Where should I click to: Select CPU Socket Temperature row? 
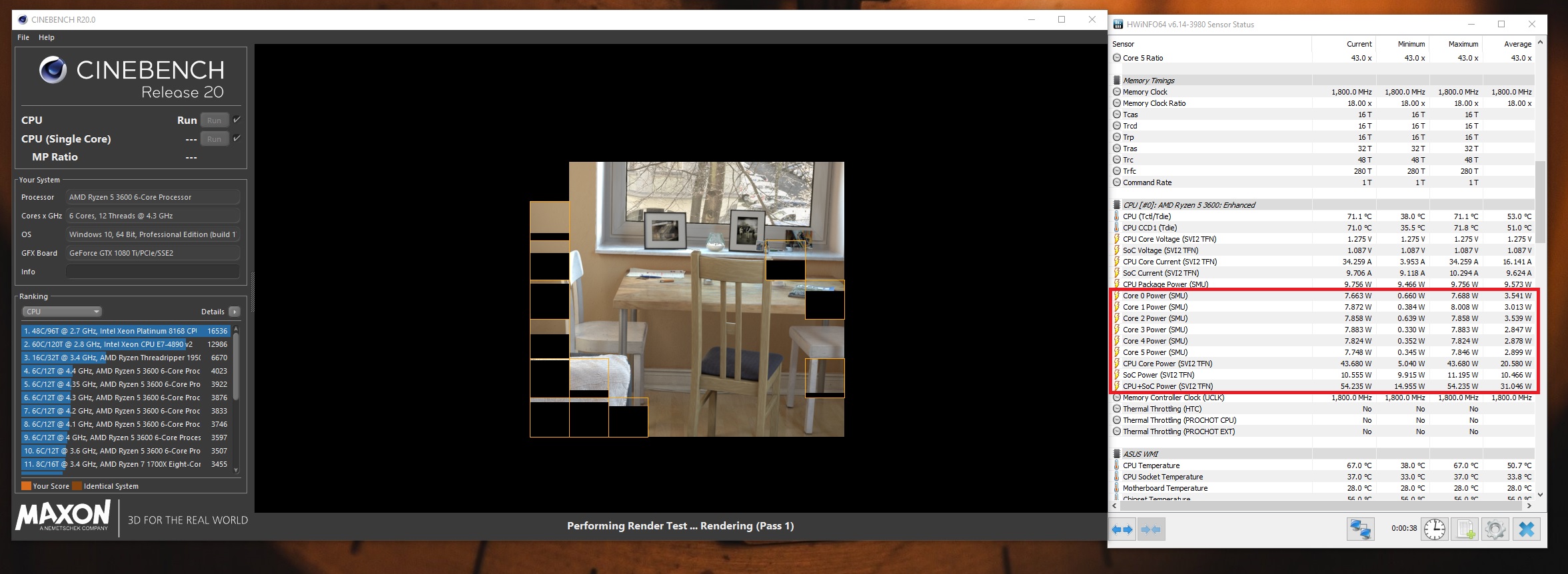click(1322, 477)
